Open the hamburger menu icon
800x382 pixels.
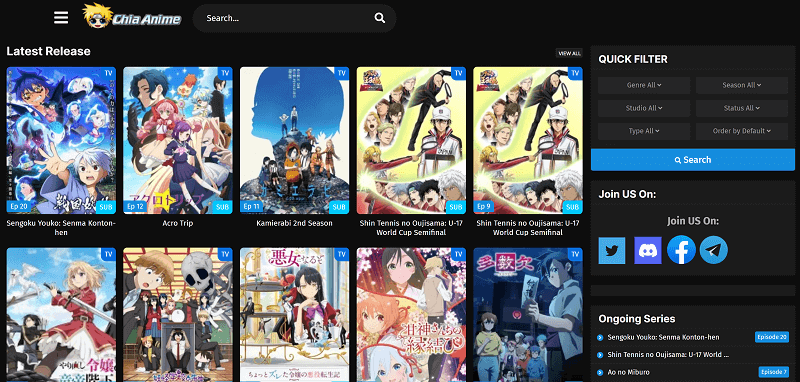click(x=61, y=18)
